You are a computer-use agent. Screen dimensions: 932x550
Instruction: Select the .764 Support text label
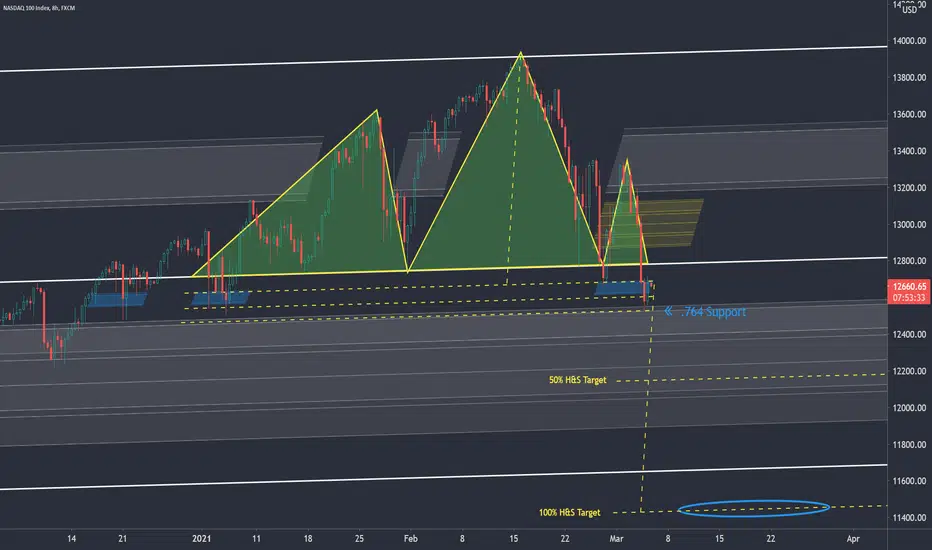pyautogui.click(x=713, y=312)
